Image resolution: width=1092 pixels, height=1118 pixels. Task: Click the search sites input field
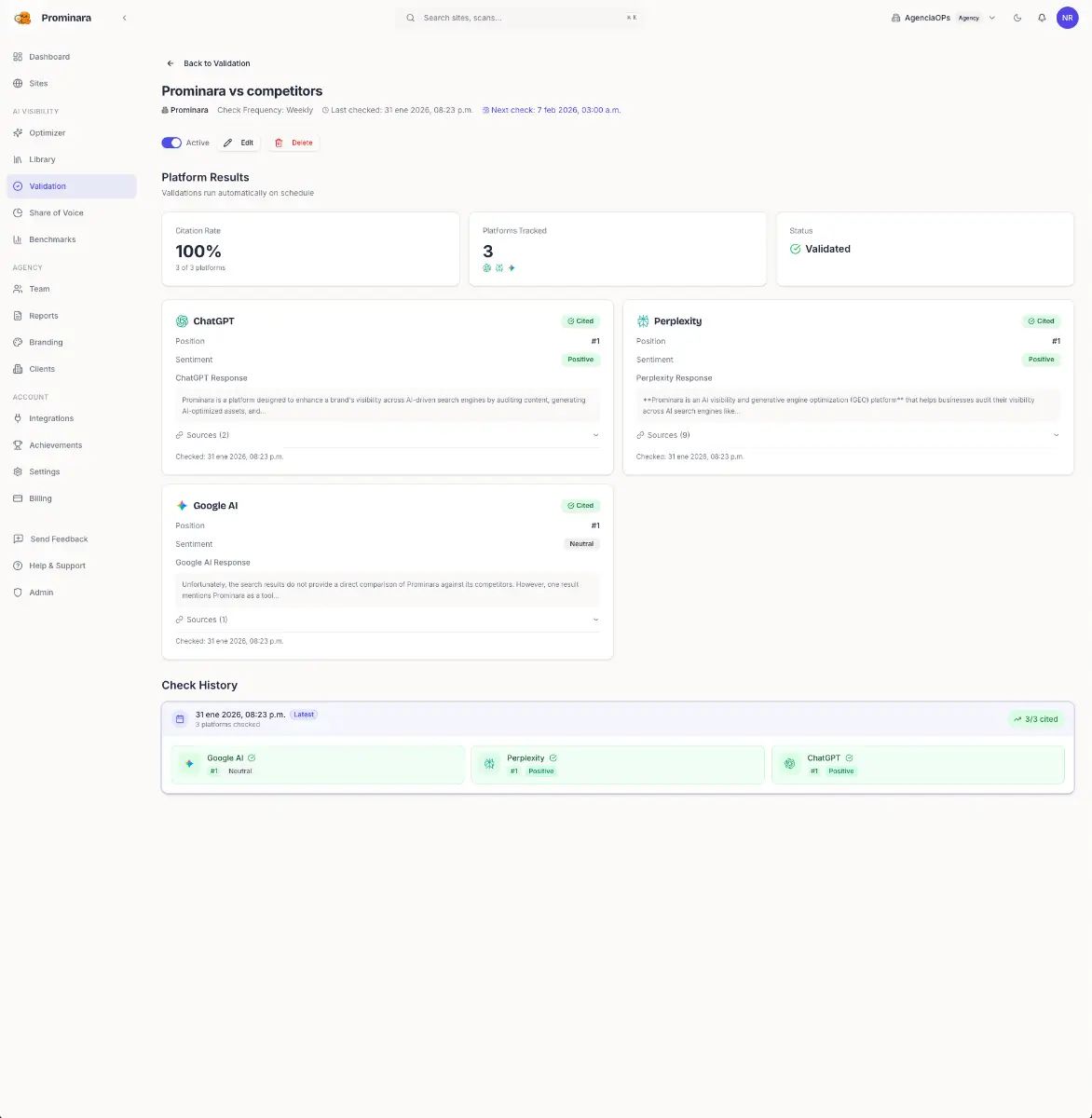click(x=521, y=18)
